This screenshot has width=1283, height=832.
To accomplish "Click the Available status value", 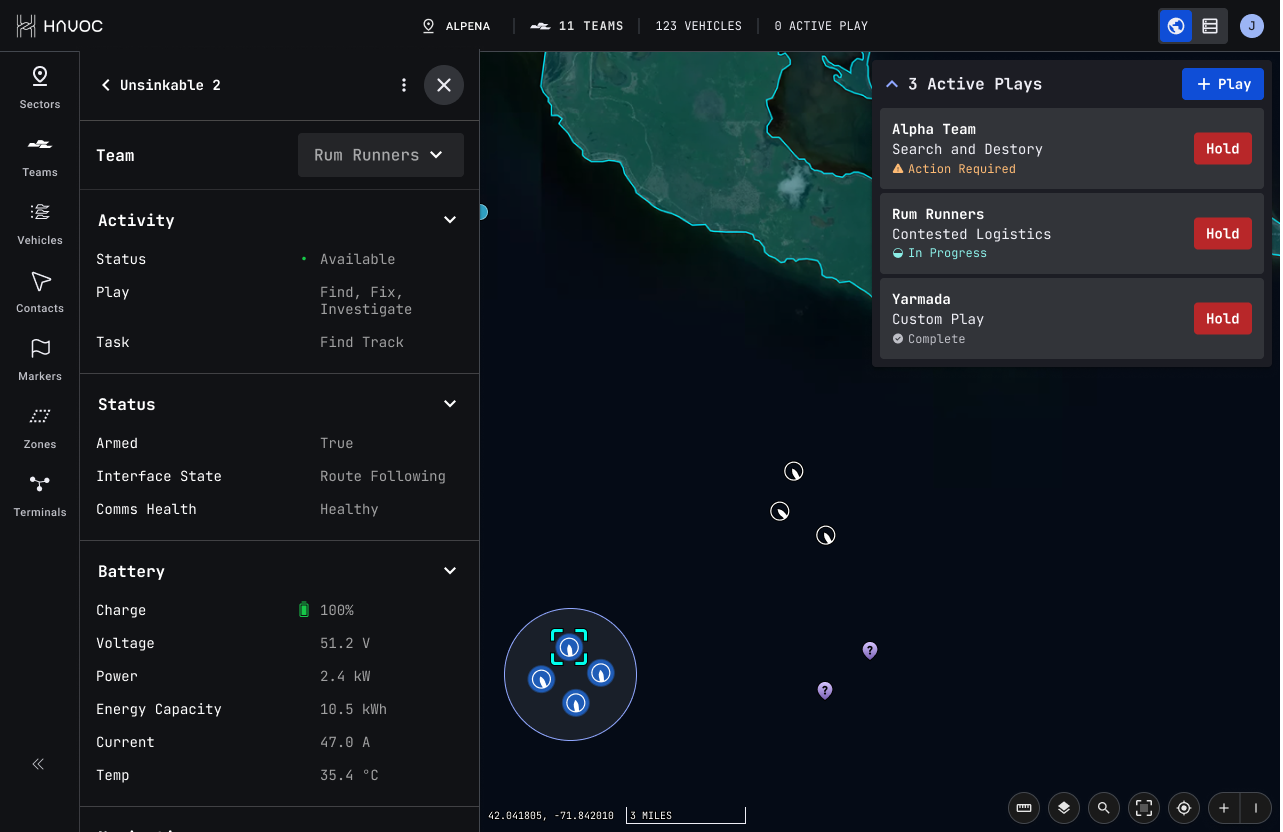I will coord(357,259).
